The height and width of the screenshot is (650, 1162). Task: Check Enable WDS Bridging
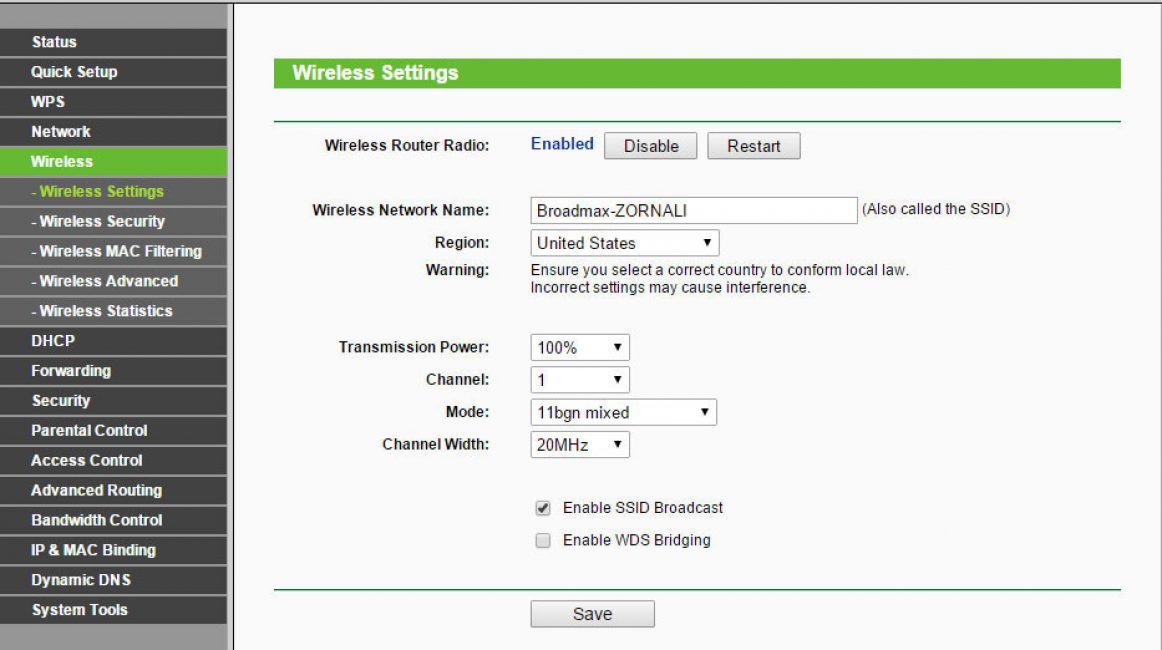tap(543, 540)
